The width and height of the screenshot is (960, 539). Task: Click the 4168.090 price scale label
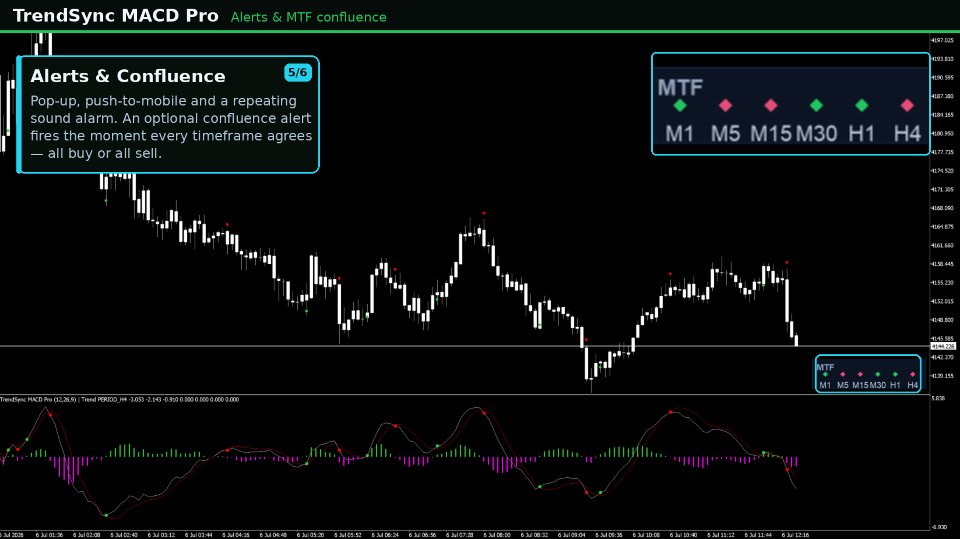(x=942, y=208)
